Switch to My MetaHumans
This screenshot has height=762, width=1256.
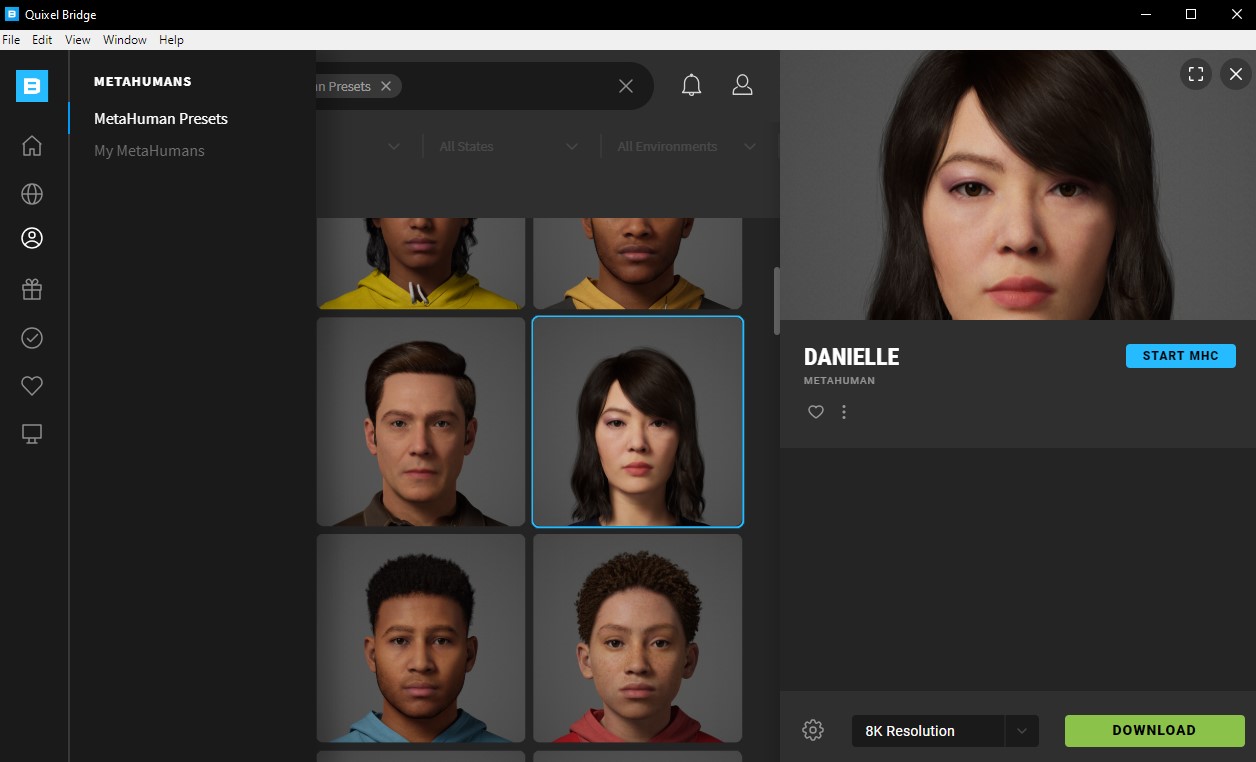coord(148,150)
